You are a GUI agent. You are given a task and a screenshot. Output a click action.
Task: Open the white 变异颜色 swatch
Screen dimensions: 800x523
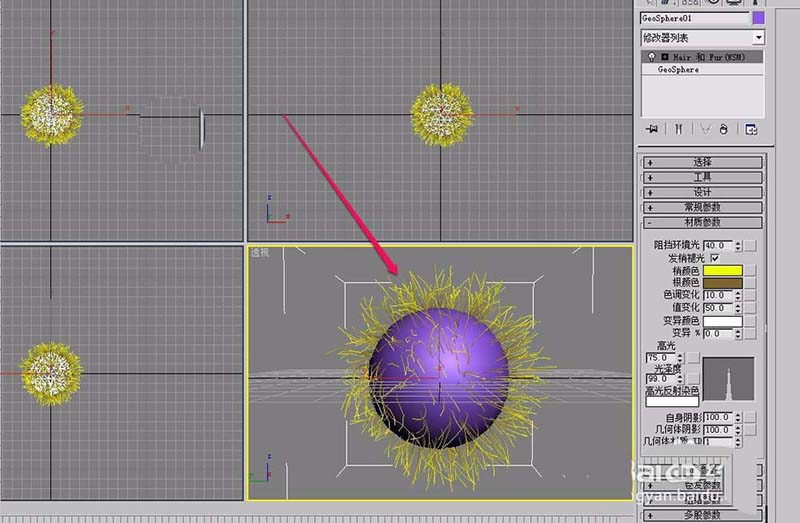pos(722,321)
